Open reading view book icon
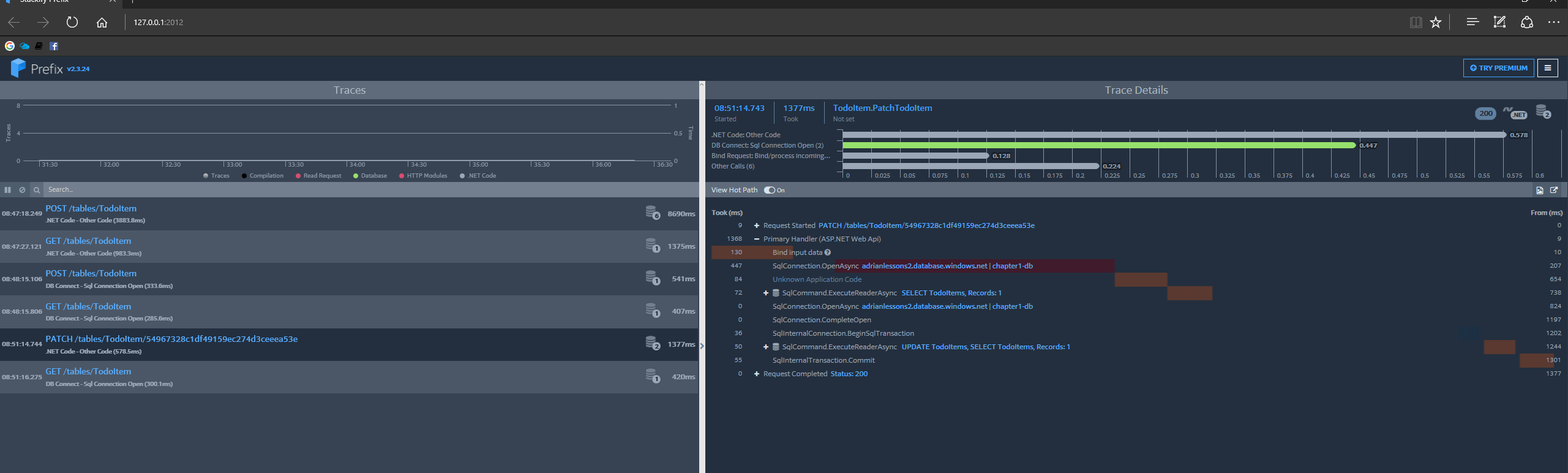This screenshot has height=473, width=1568. pos(1416,22)
